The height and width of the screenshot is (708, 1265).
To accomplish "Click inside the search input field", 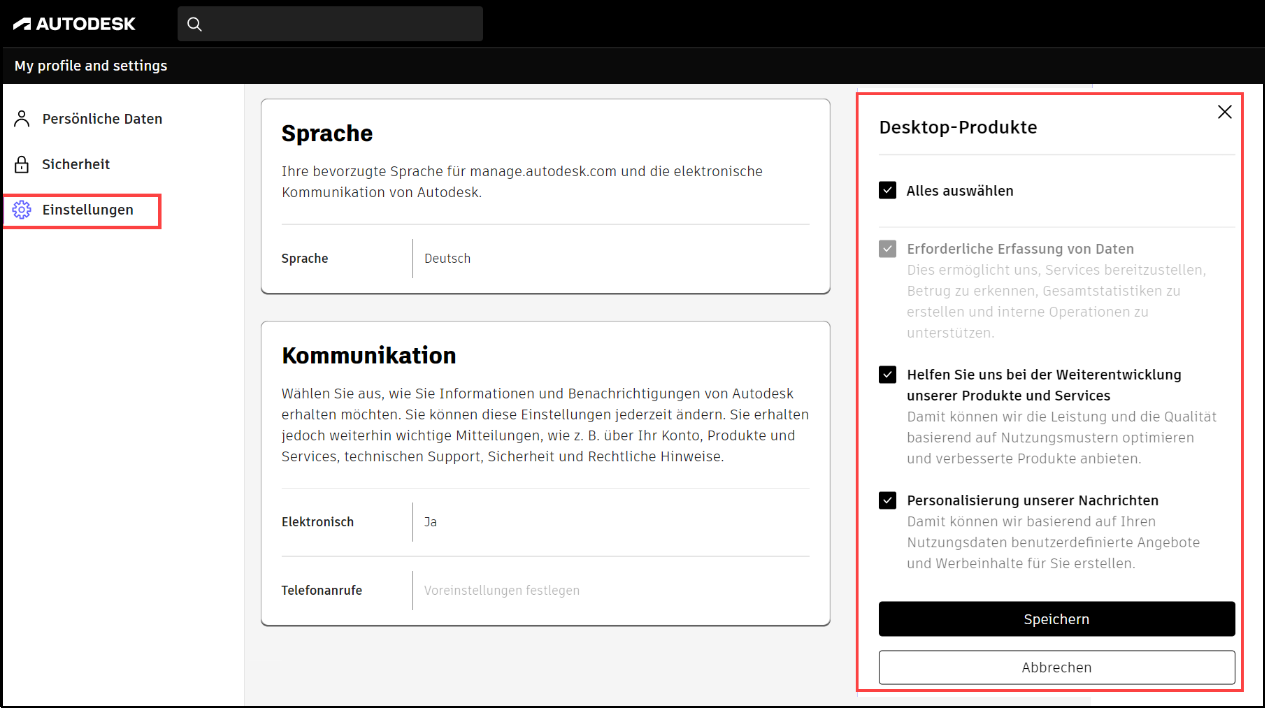I will (x=330, y=23).
